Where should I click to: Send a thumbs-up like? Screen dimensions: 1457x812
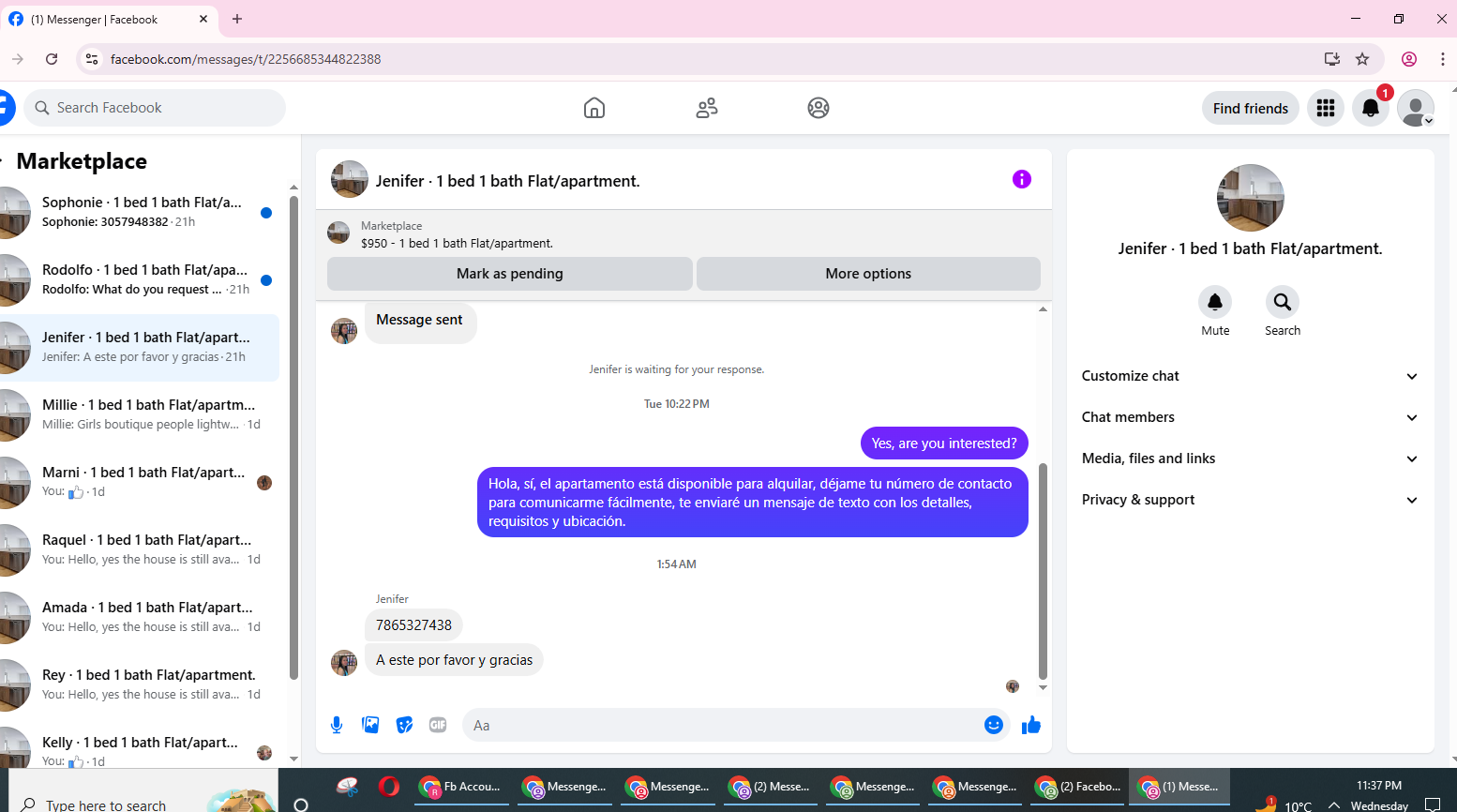click(x=1031, y=725)
